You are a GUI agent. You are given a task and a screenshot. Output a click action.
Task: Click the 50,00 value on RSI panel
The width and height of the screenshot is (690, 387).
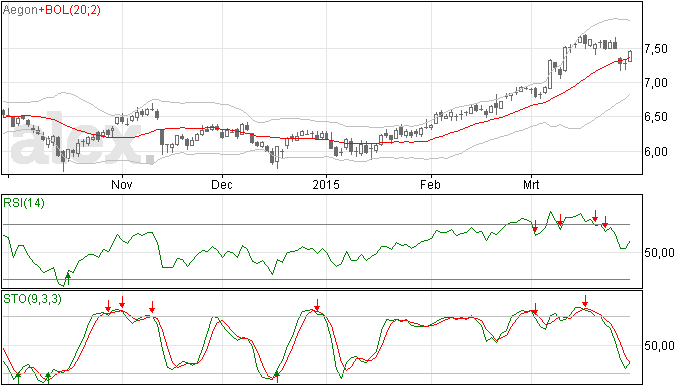tap(659, 253)
